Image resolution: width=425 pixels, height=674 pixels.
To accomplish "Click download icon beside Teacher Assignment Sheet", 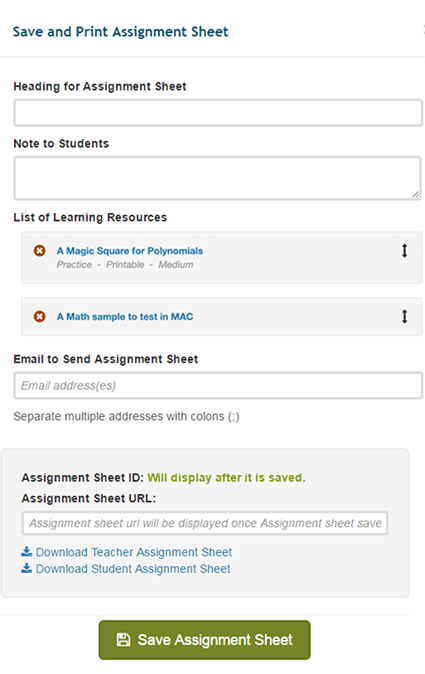I will coord(27,551).
